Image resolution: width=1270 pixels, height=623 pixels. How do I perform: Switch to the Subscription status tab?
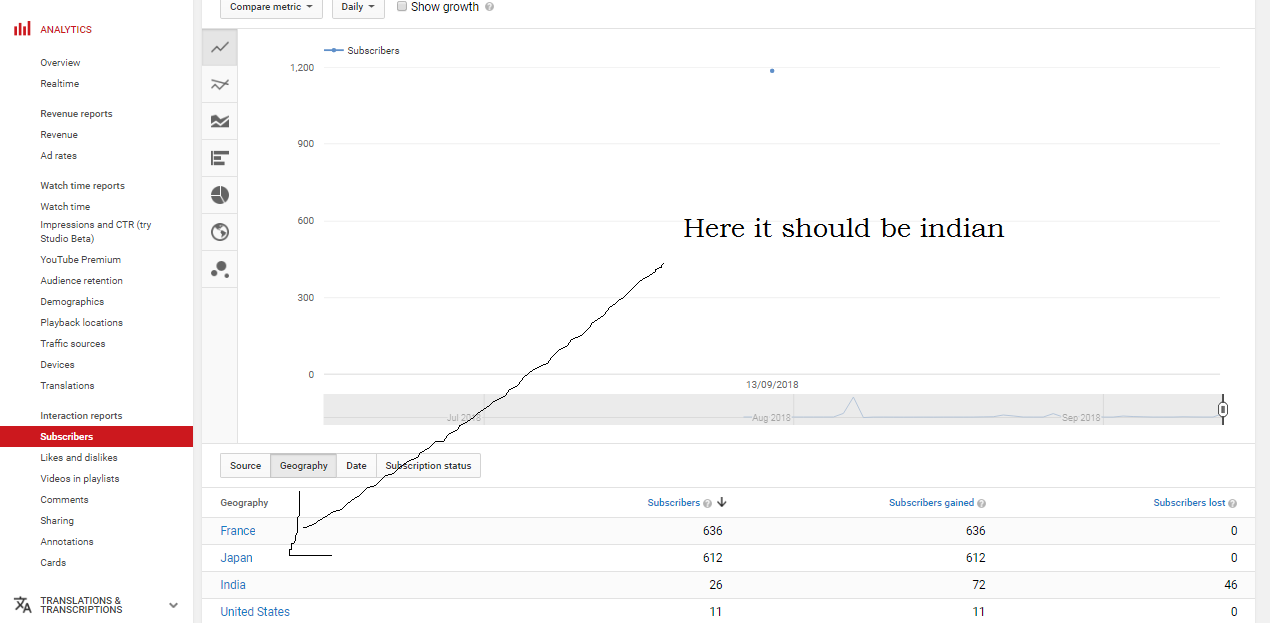428,466
